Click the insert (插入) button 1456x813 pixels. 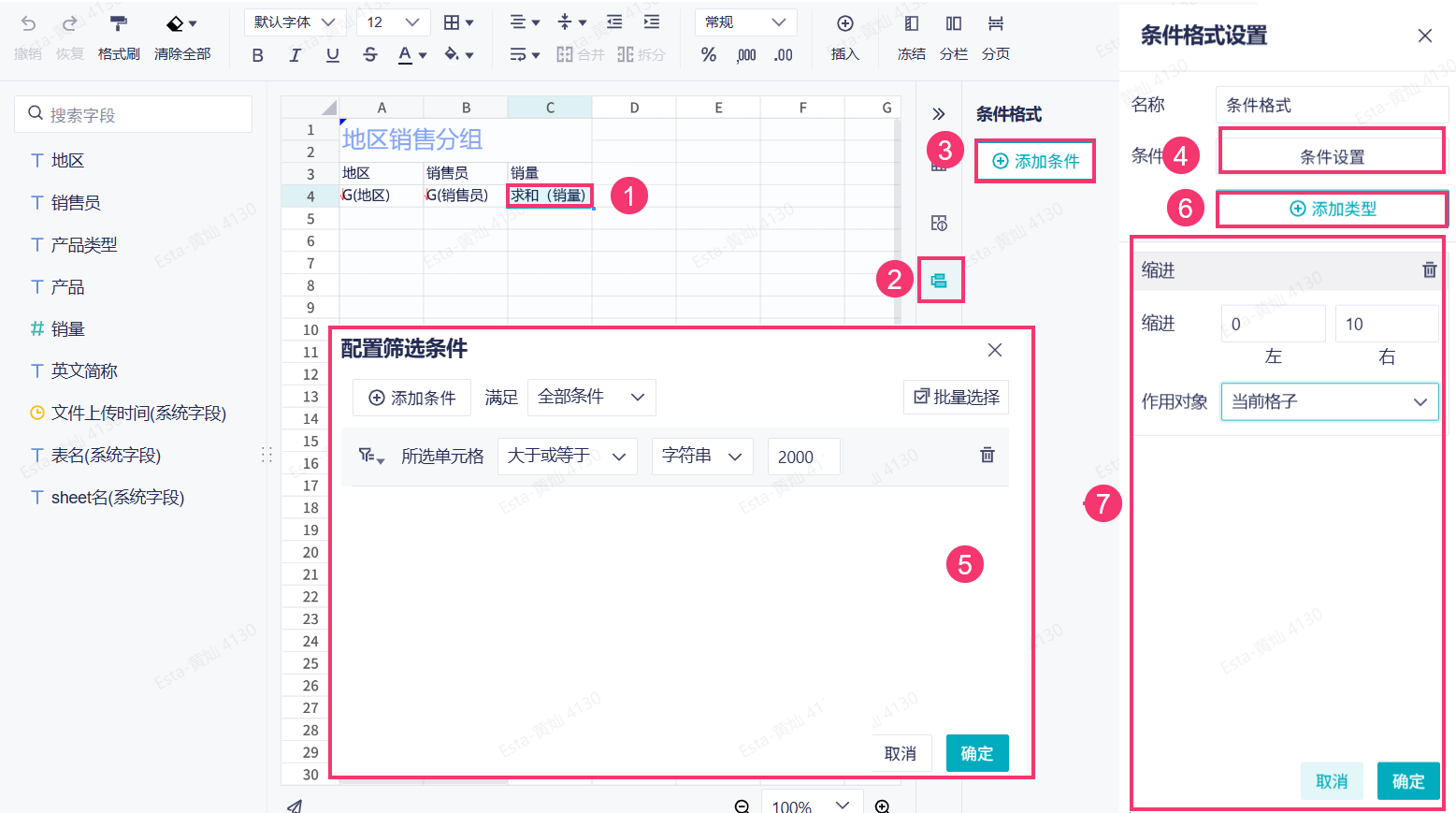pyautogui.click(x=845, y=37)
